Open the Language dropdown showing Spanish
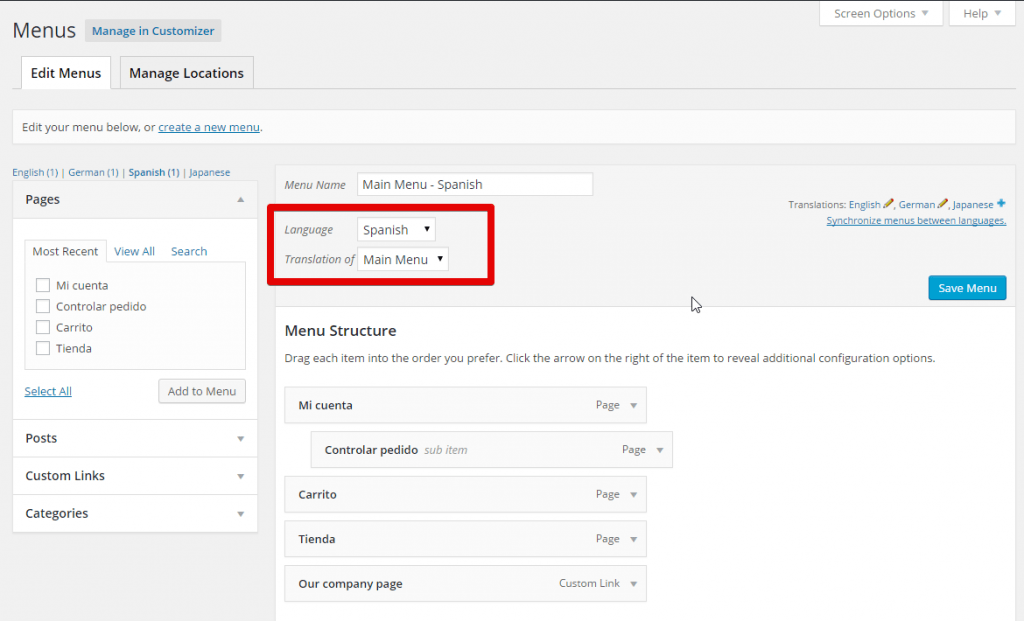The image size is (1024, 621). click(395, 229)
